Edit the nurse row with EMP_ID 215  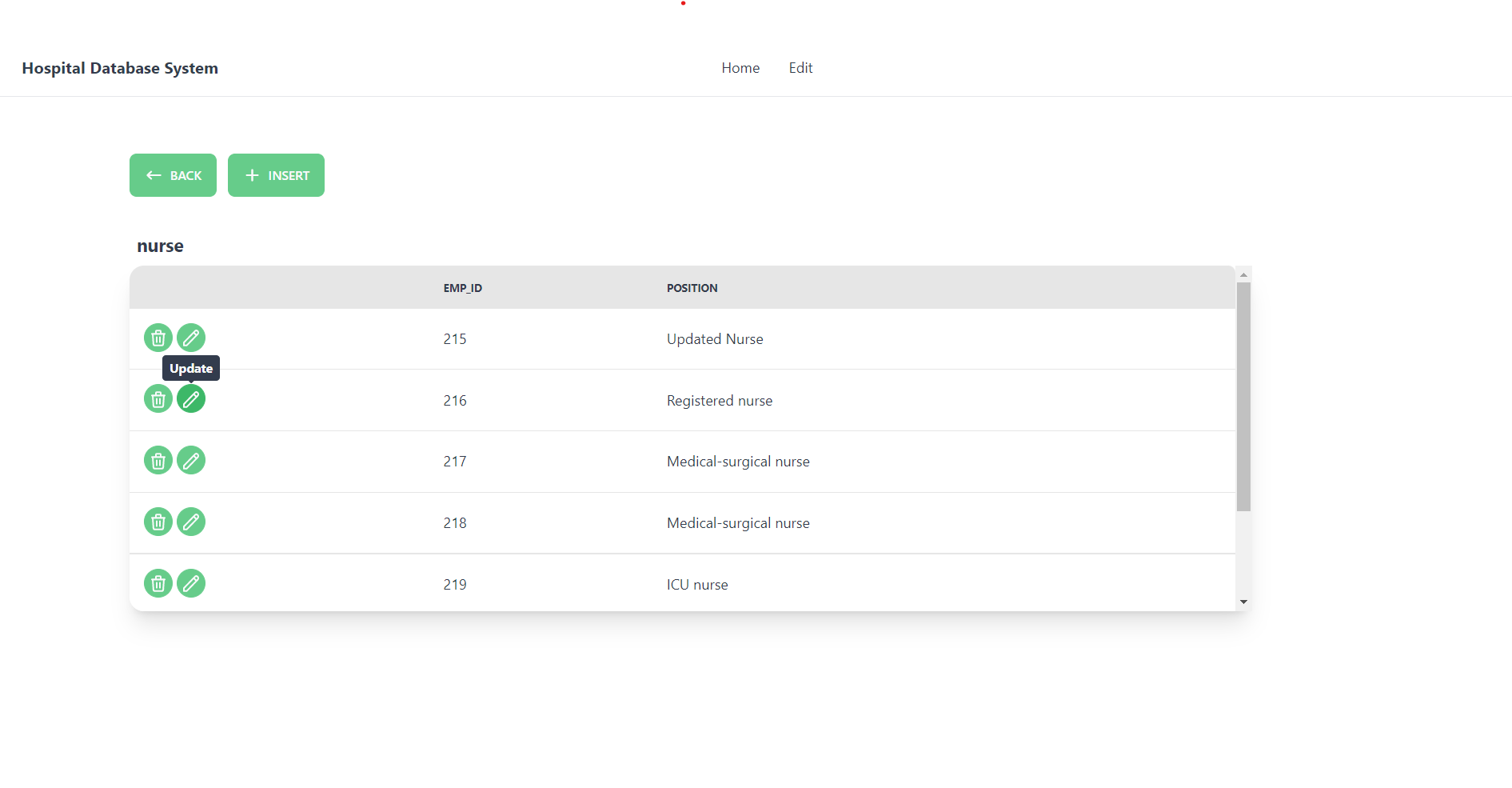tap(191, 338)
